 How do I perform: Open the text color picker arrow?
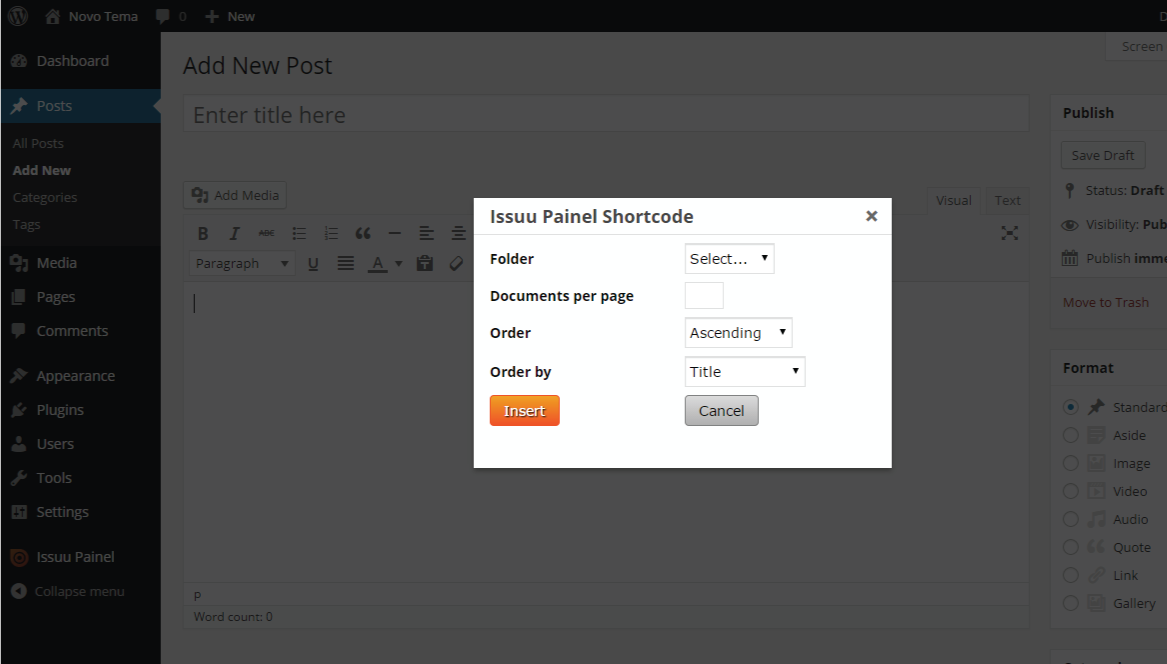399,264
